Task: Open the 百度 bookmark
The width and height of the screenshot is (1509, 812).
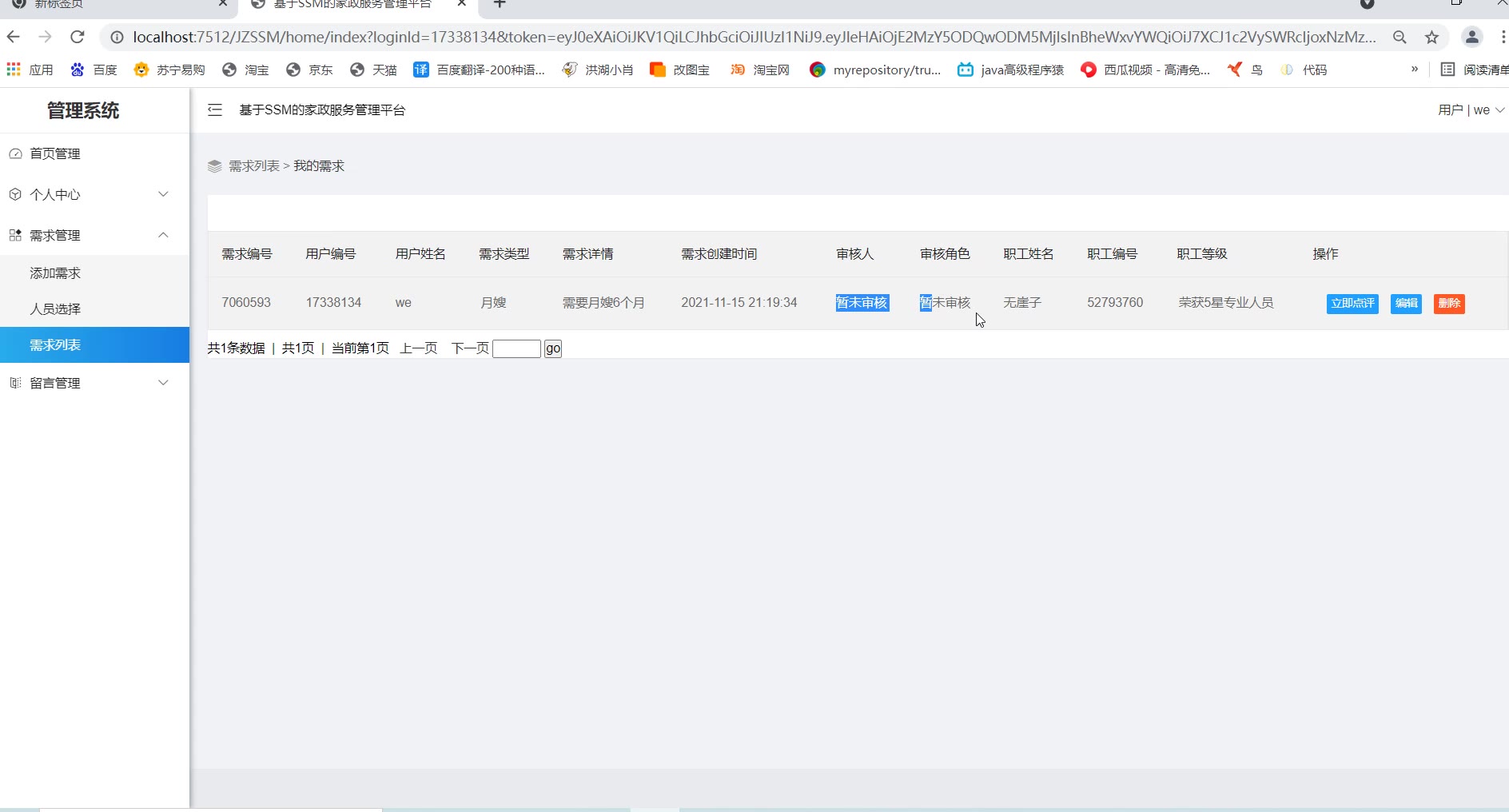Action: (94, 70)
